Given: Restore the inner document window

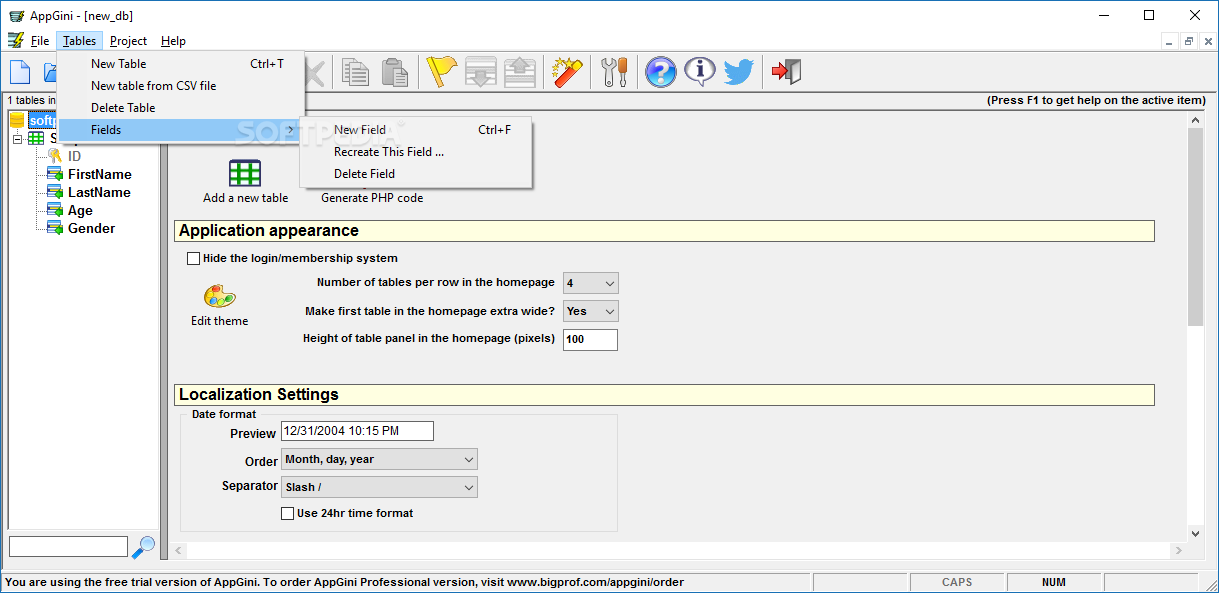Looking at the screenshot, I should point(1189,41).
